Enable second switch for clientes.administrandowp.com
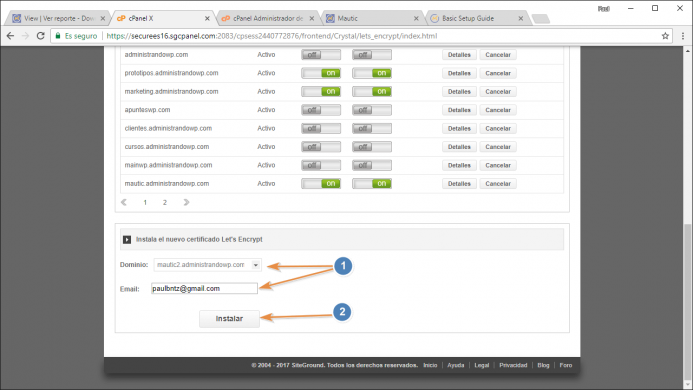The image size is (693, 390). pos(372,128)
